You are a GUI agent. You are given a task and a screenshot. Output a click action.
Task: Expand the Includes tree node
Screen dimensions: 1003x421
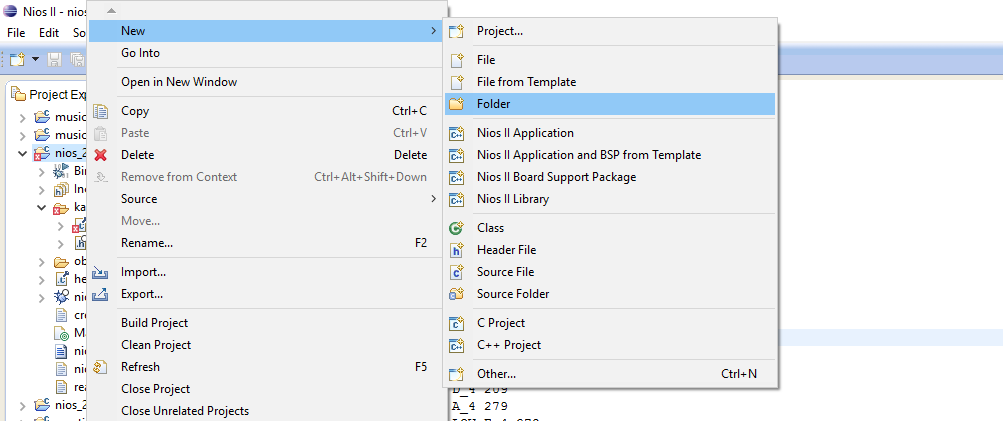click(42, 190)
